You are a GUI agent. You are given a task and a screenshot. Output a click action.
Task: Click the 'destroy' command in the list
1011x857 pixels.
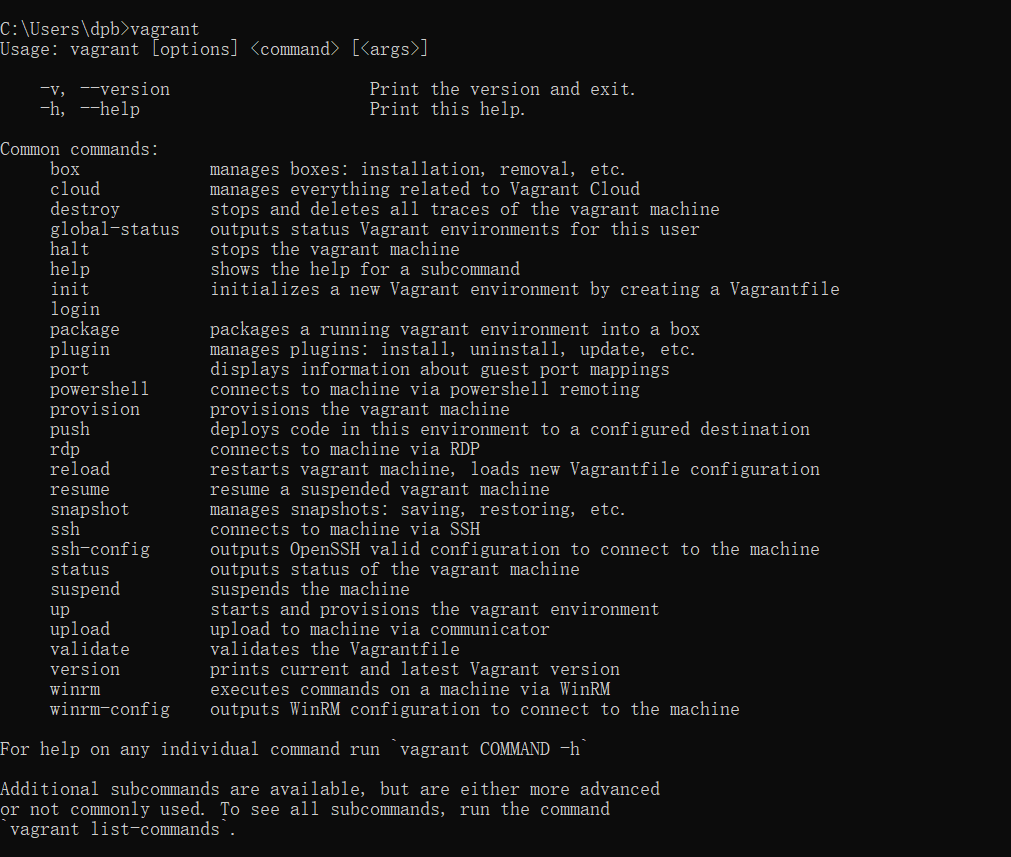(84, 210)
